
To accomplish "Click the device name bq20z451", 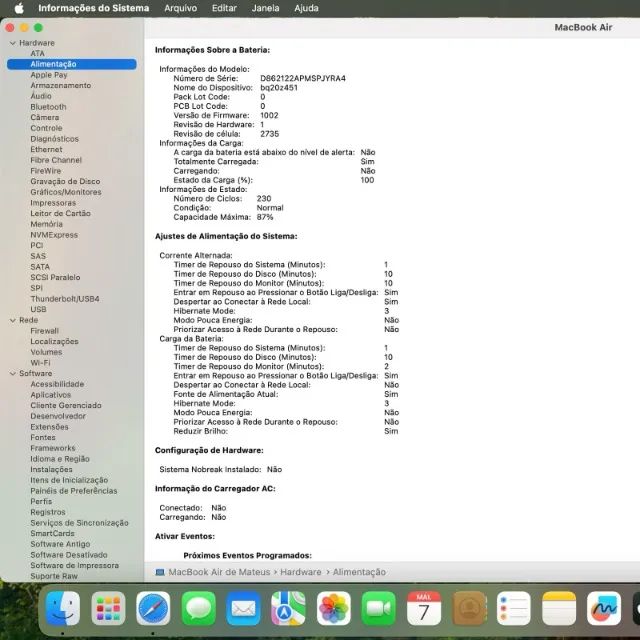I will (279, 88).
